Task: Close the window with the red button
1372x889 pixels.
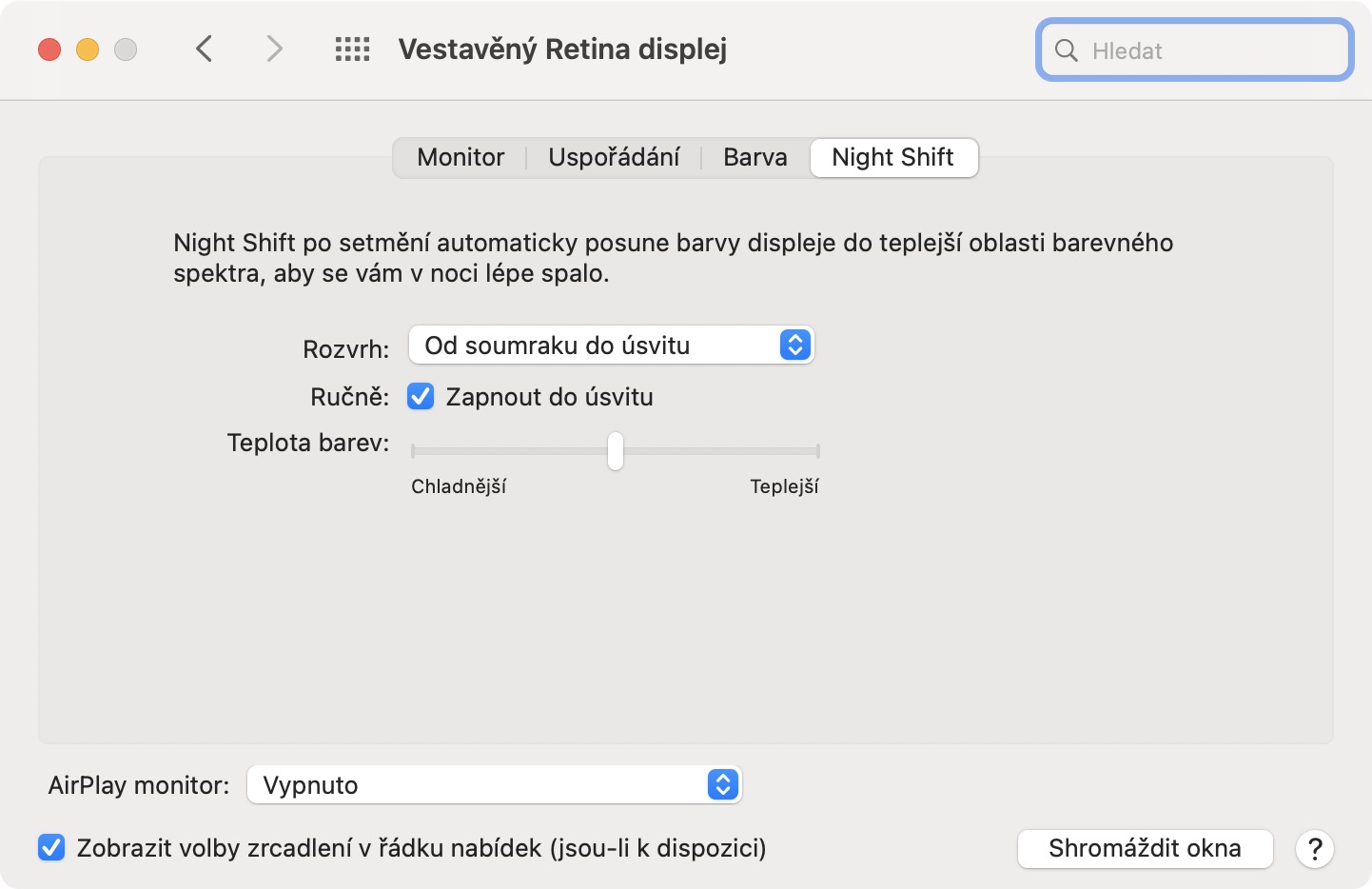Action: [x=49, y=49]
